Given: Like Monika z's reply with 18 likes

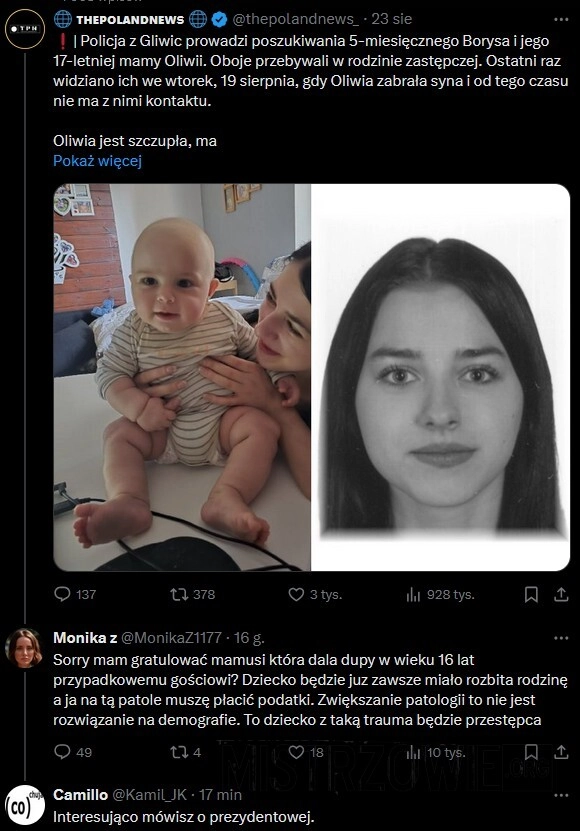Looking at the screenshot, I should 305,752.
